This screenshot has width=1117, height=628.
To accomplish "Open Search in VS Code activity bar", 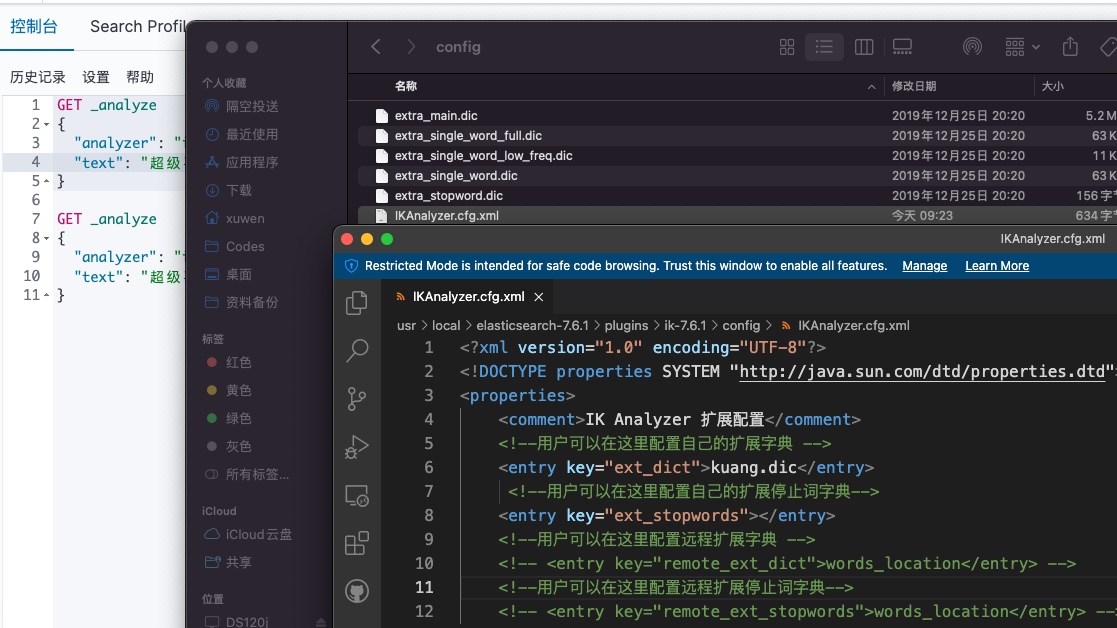I will pyautogui.click(x=357, y=351).
